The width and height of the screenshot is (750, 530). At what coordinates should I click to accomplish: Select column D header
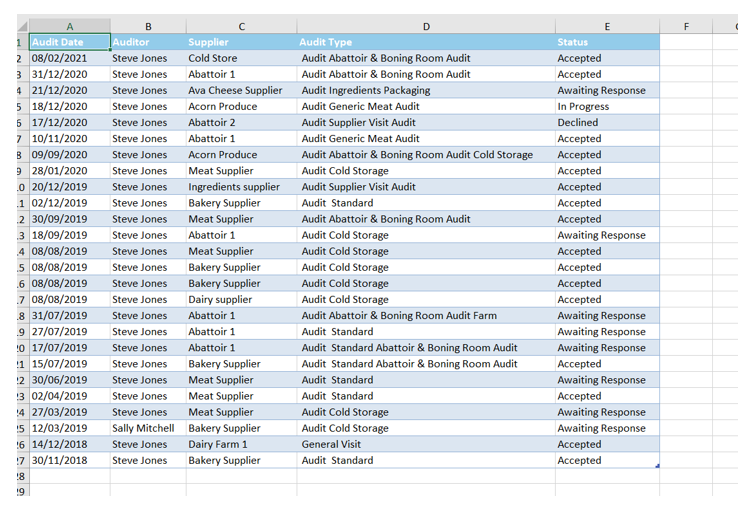pyautogui.click(x=426, y=26)
